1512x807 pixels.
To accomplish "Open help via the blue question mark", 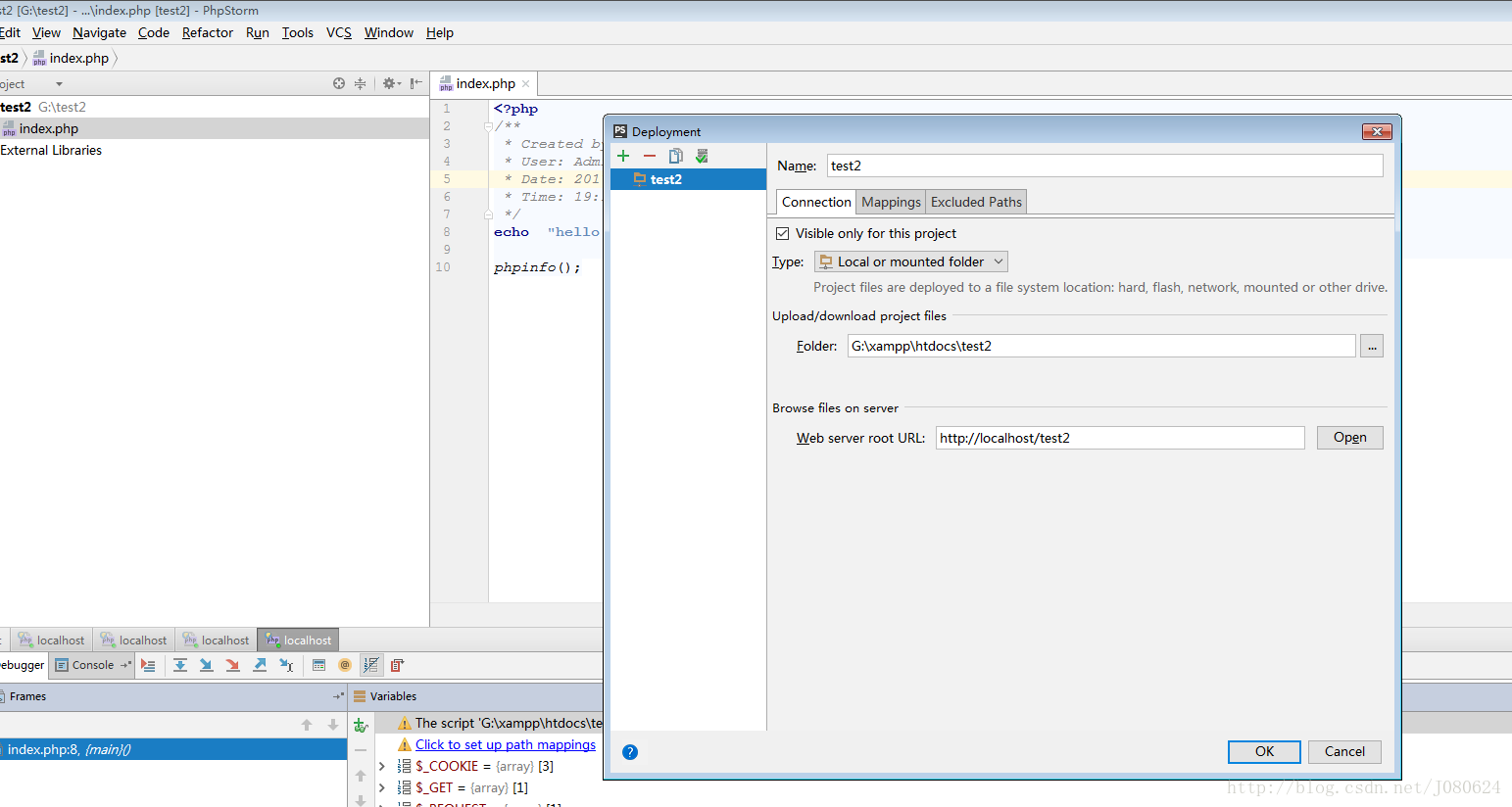I will [630, 752].
